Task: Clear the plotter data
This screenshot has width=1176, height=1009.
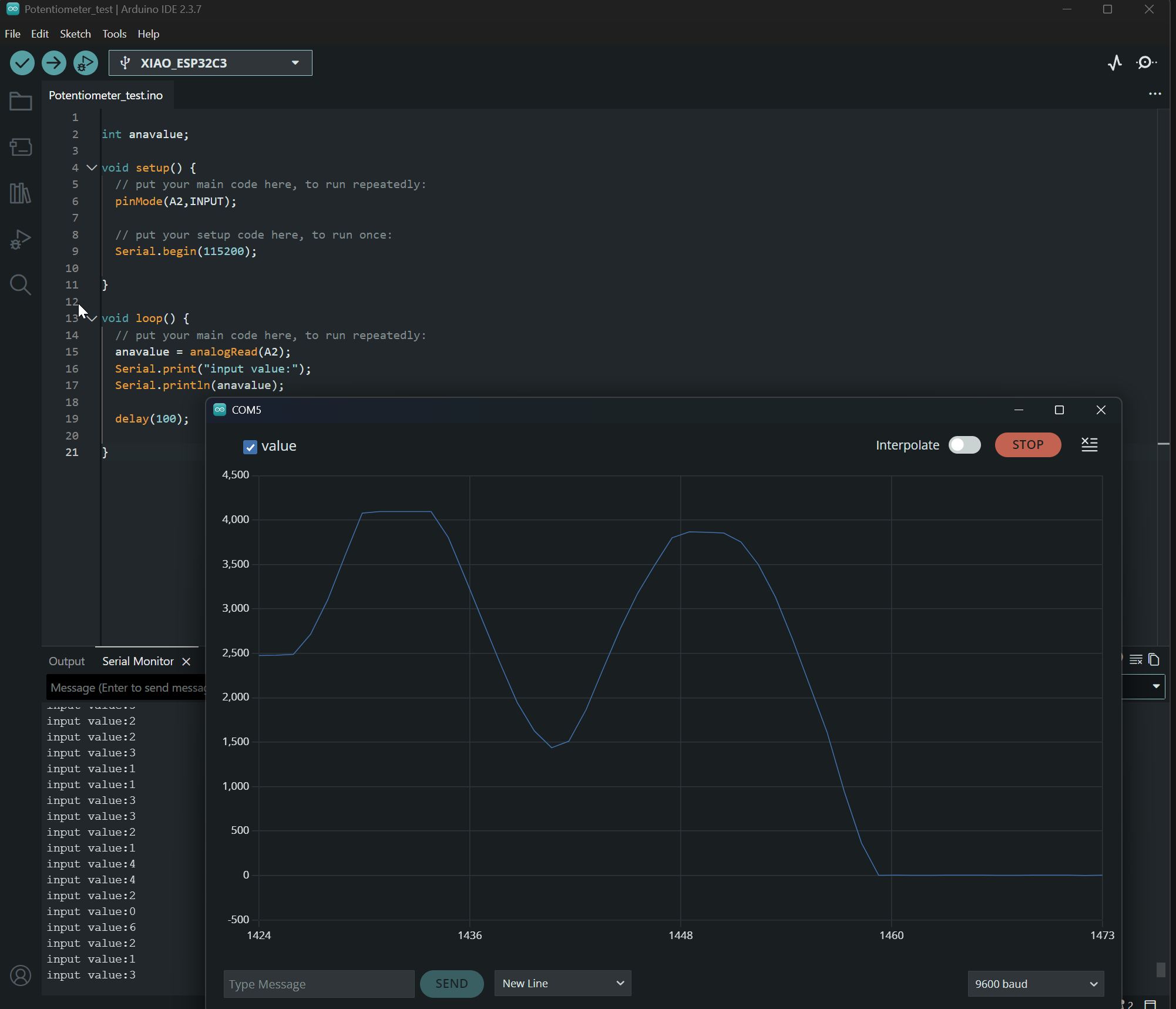Action: pos(1090,445)
